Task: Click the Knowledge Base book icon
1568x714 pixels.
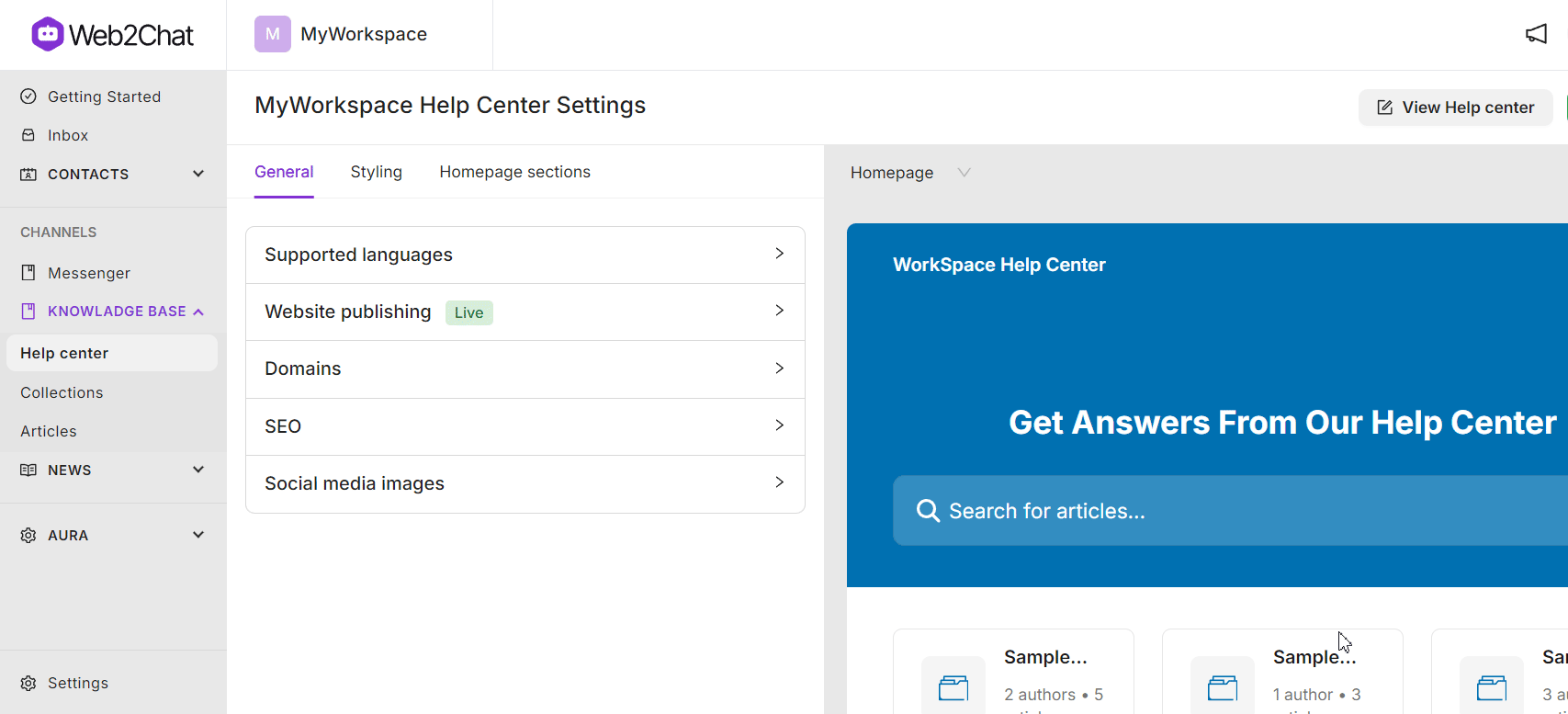Action: (28, 312)
